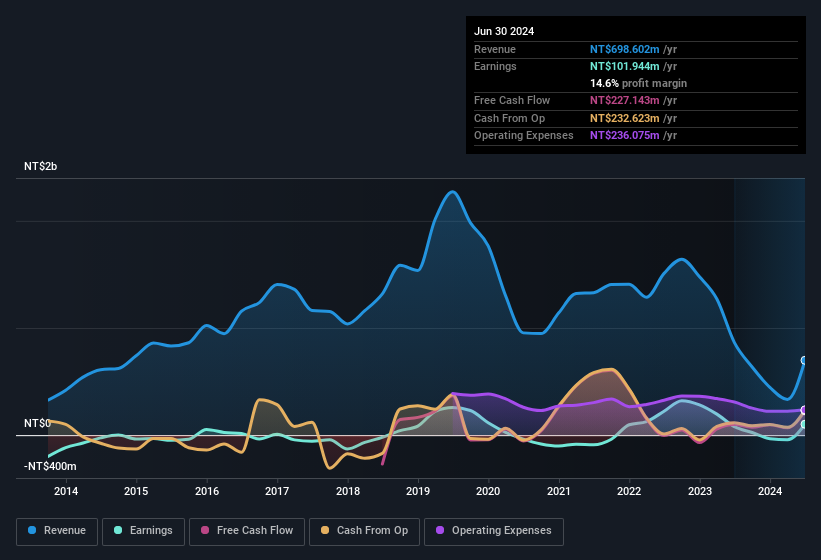Click the 2021 x-axis label
The height and width of the screenshot is (560, 821).
pyautogui.click(x=559, y=491)
